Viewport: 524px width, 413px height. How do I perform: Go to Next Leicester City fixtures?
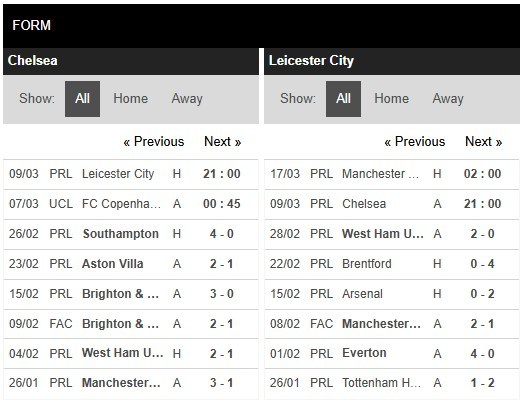click(x=484, y=142)
